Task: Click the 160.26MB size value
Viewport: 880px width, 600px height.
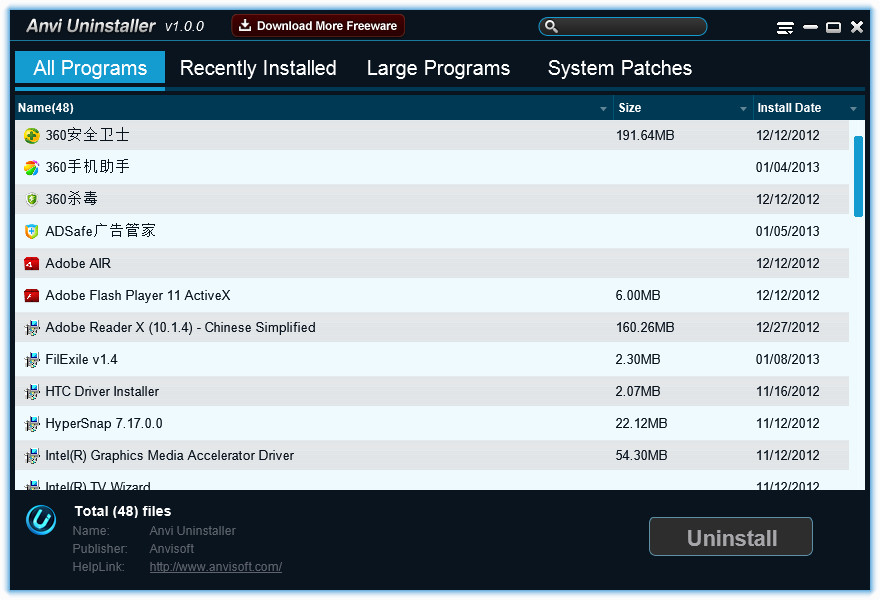Action: pos(645,327)
